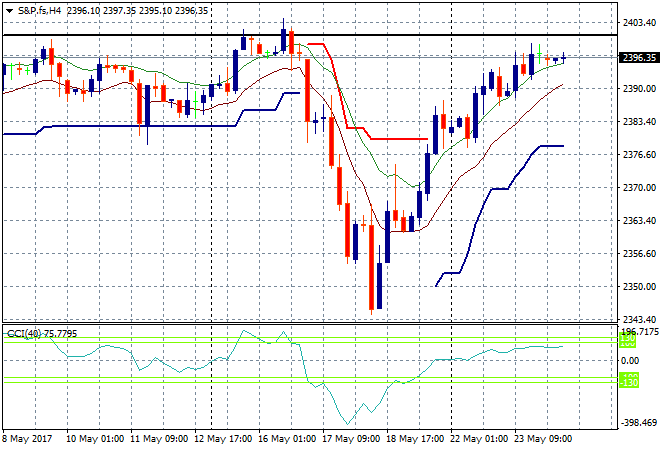Click the 2363.40 price axis label
The height and width of the screenshot is (450, 660).
[639, 221]
